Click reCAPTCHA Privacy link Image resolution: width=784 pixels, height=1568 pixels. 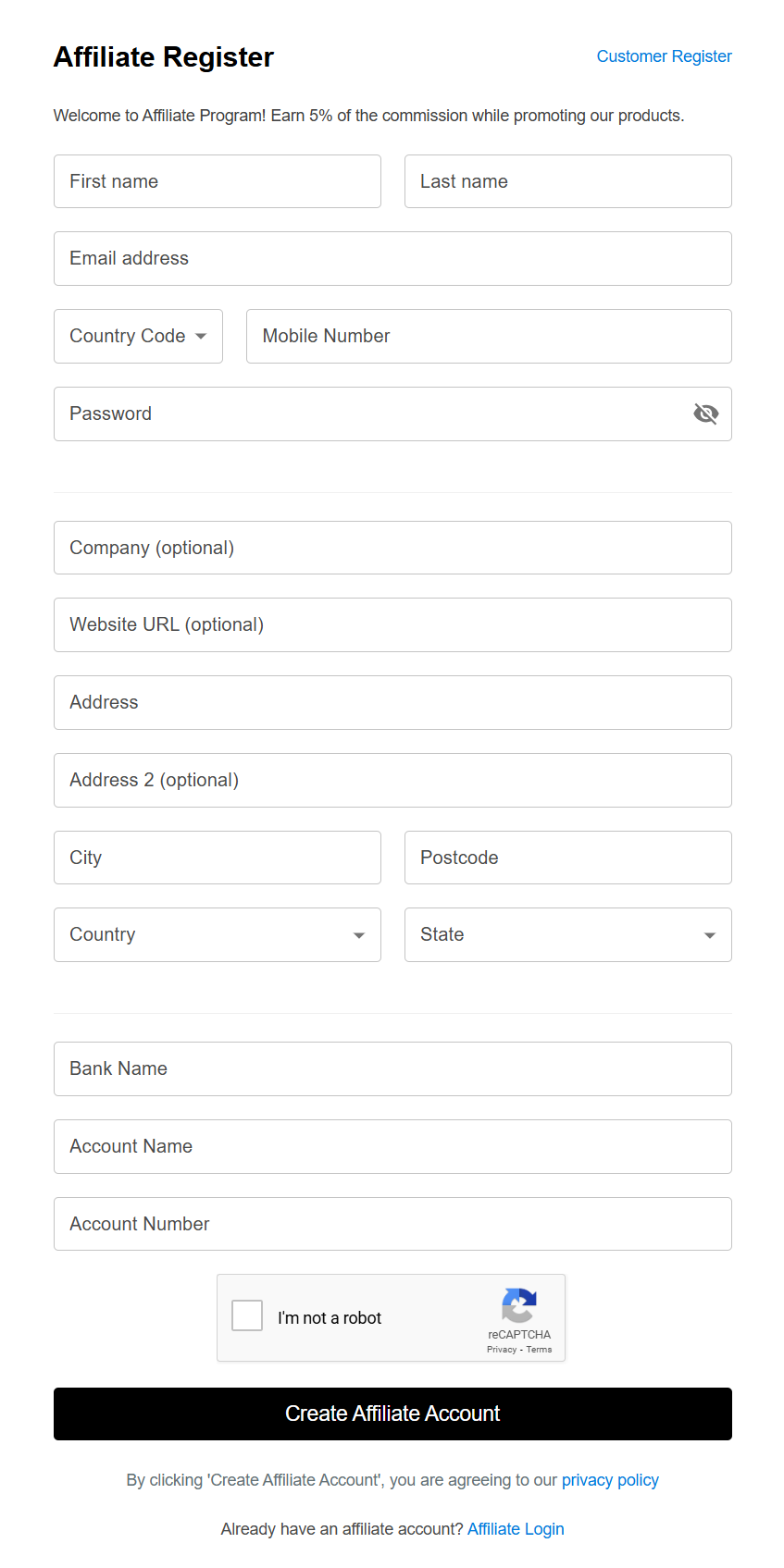[x=502, y=1350]
